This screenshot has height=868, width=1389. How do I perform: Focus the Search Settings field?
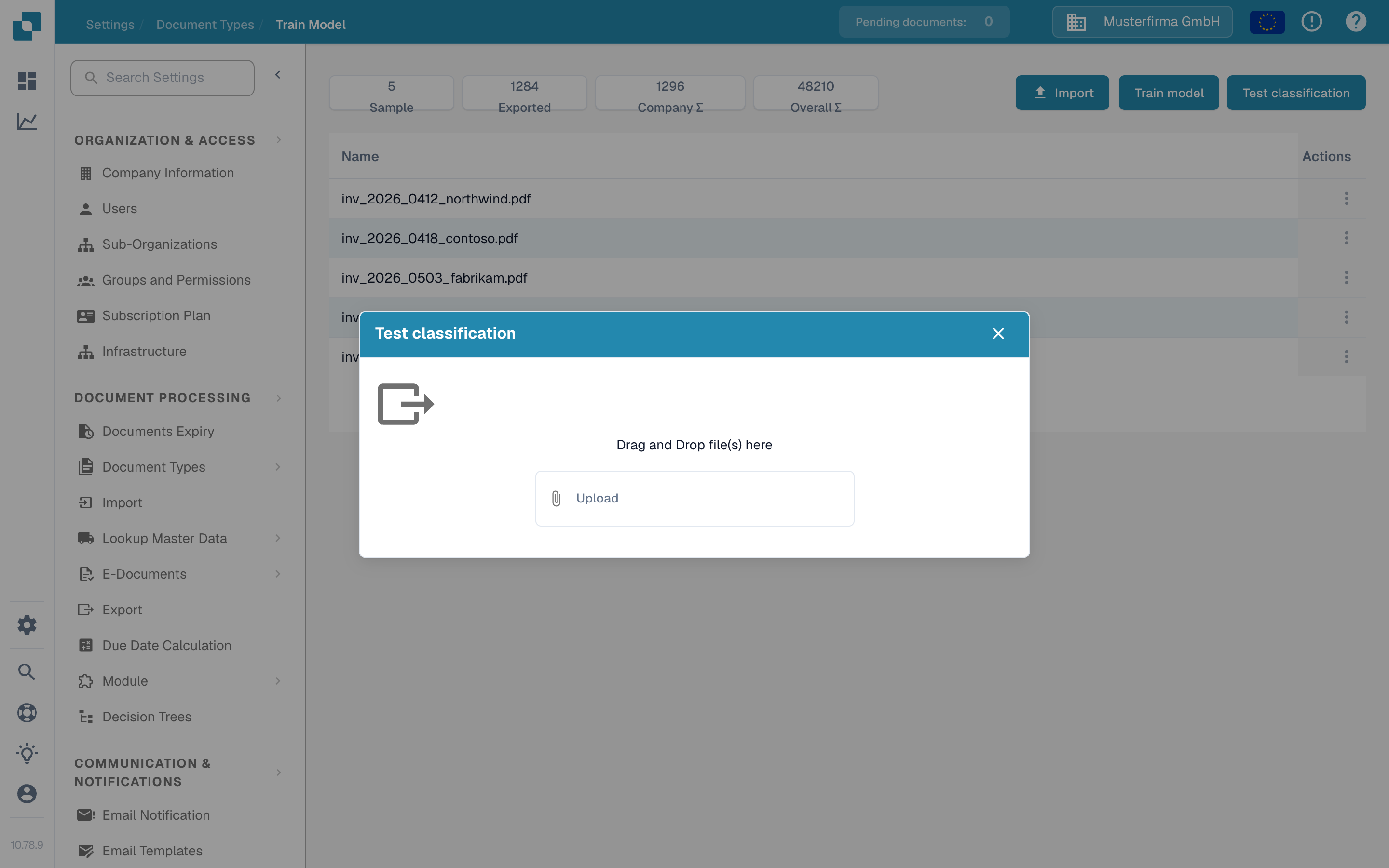[163, 78]
